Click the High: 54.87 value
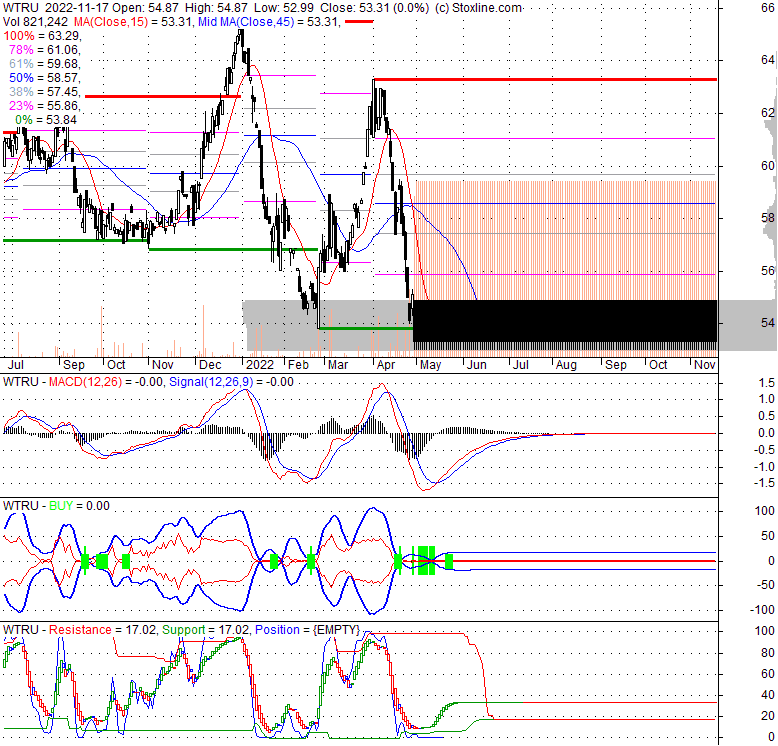The height and width of the screenshot is (746, 778). pyautogui.click(x=216, y=8)
